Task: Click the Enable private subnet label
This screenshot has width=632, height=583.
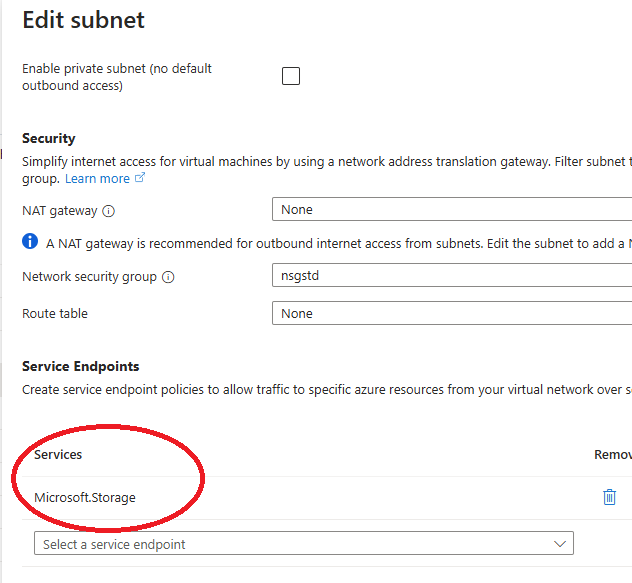Action: pos(117,77)
